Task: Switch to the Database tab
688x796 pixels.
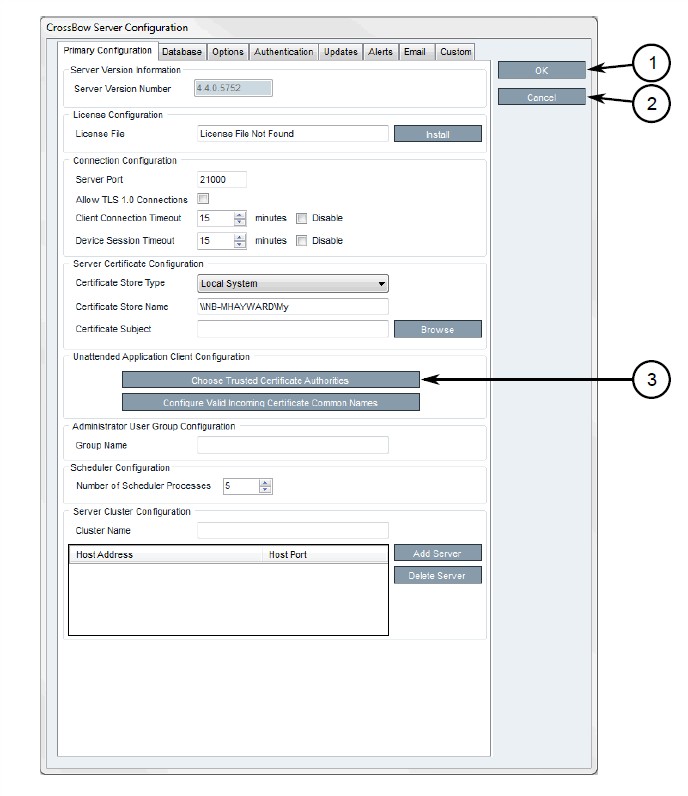Action: (182, 52)
